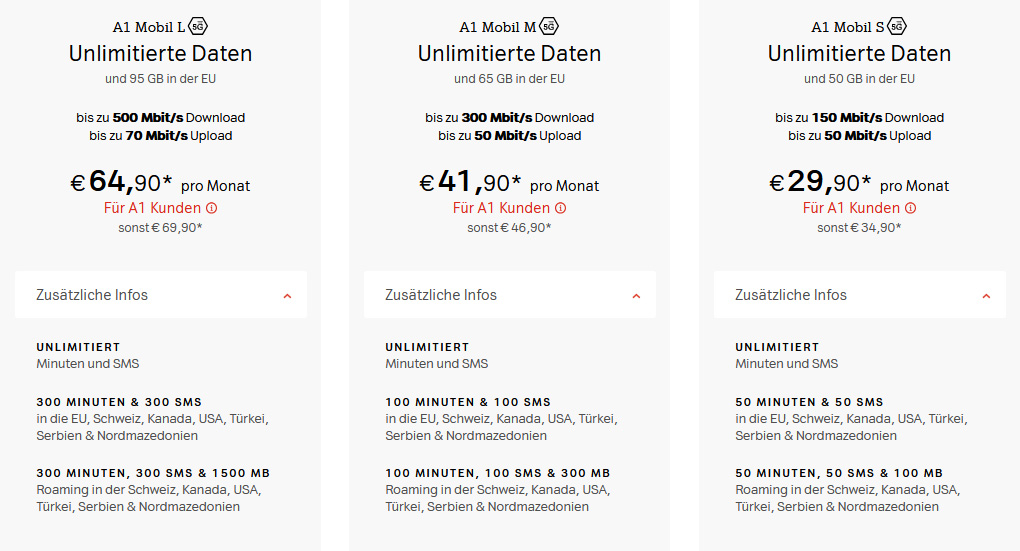This screenshot has height=551, width=1020.
Task: Click the 5G badge next to A1 Mobil S
Action: pos(897,27)
